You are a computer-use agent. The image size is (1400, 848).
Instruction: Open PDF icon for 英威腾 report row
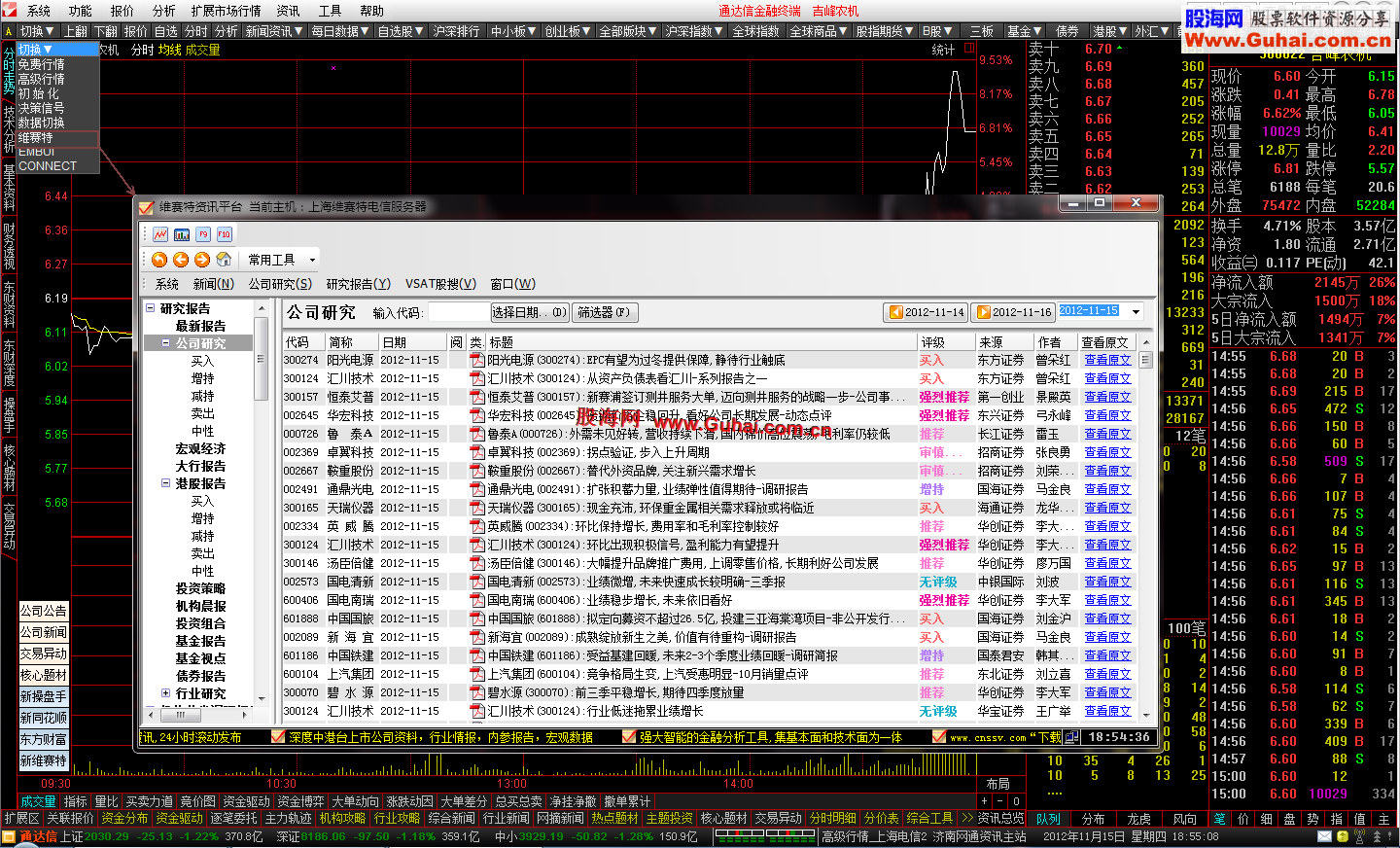(476, 526)
